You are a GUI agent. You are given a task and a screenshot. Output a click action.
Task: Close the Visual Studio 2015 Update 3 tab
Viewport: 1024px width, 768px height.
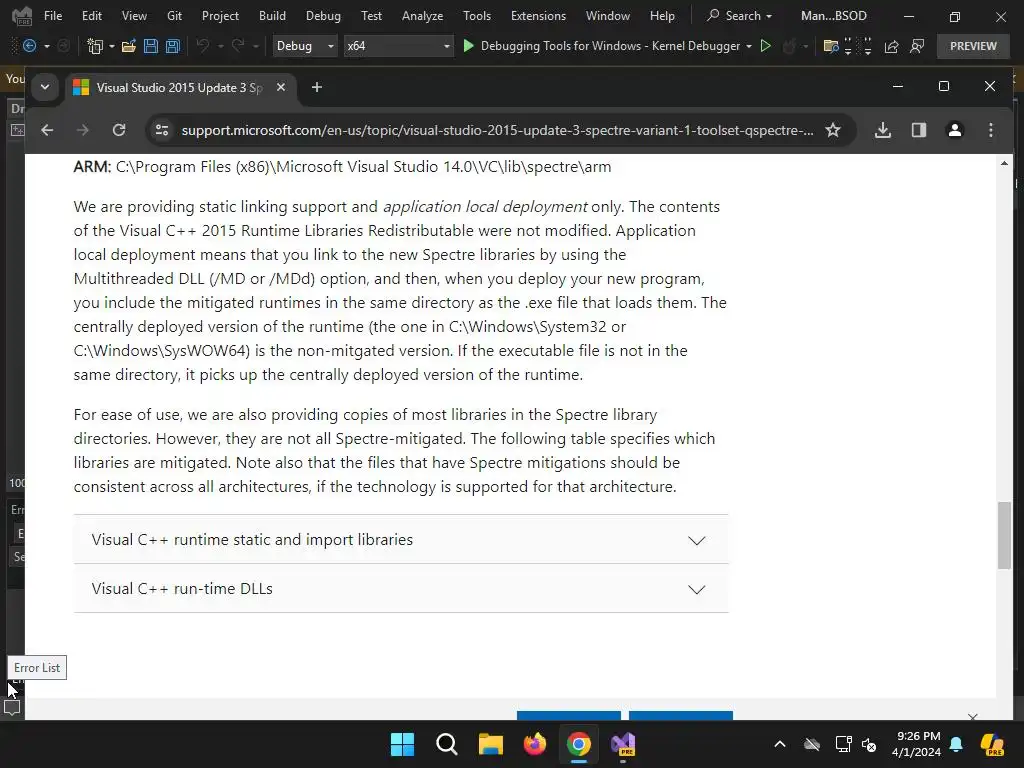(x=281, y=87)
